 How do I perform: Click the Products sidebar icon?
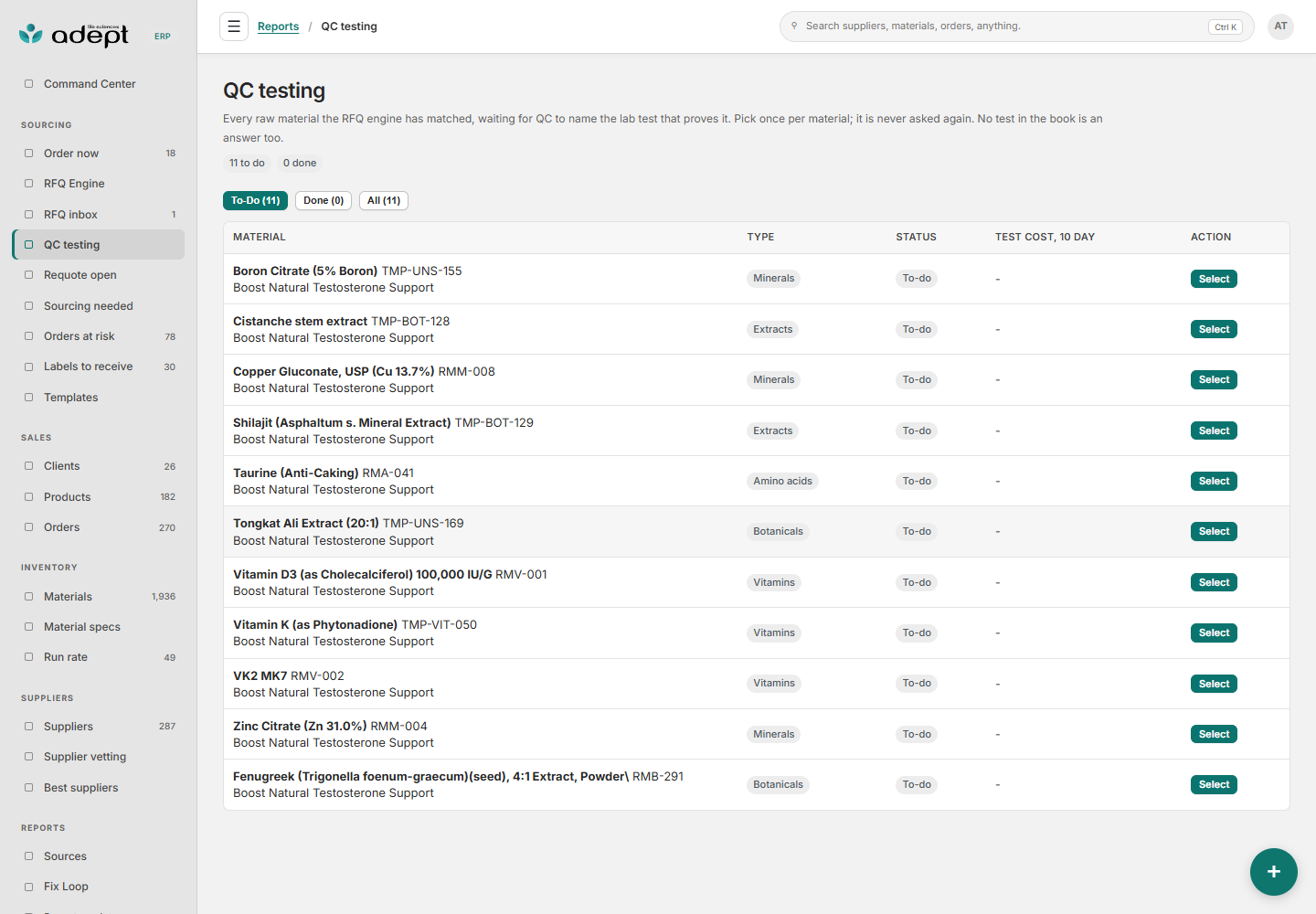[x=28, y=497]
